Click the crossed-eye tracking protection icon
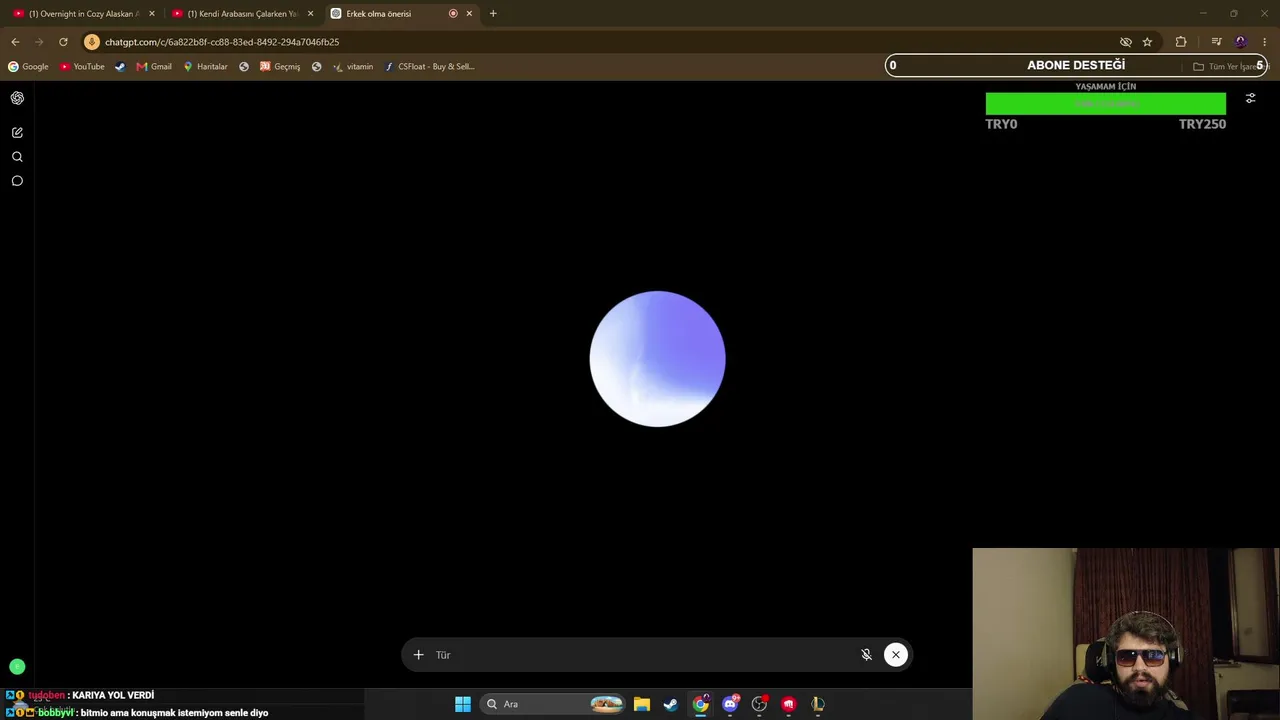Viewport: 1280px width, 720px height. [1126, 42]
